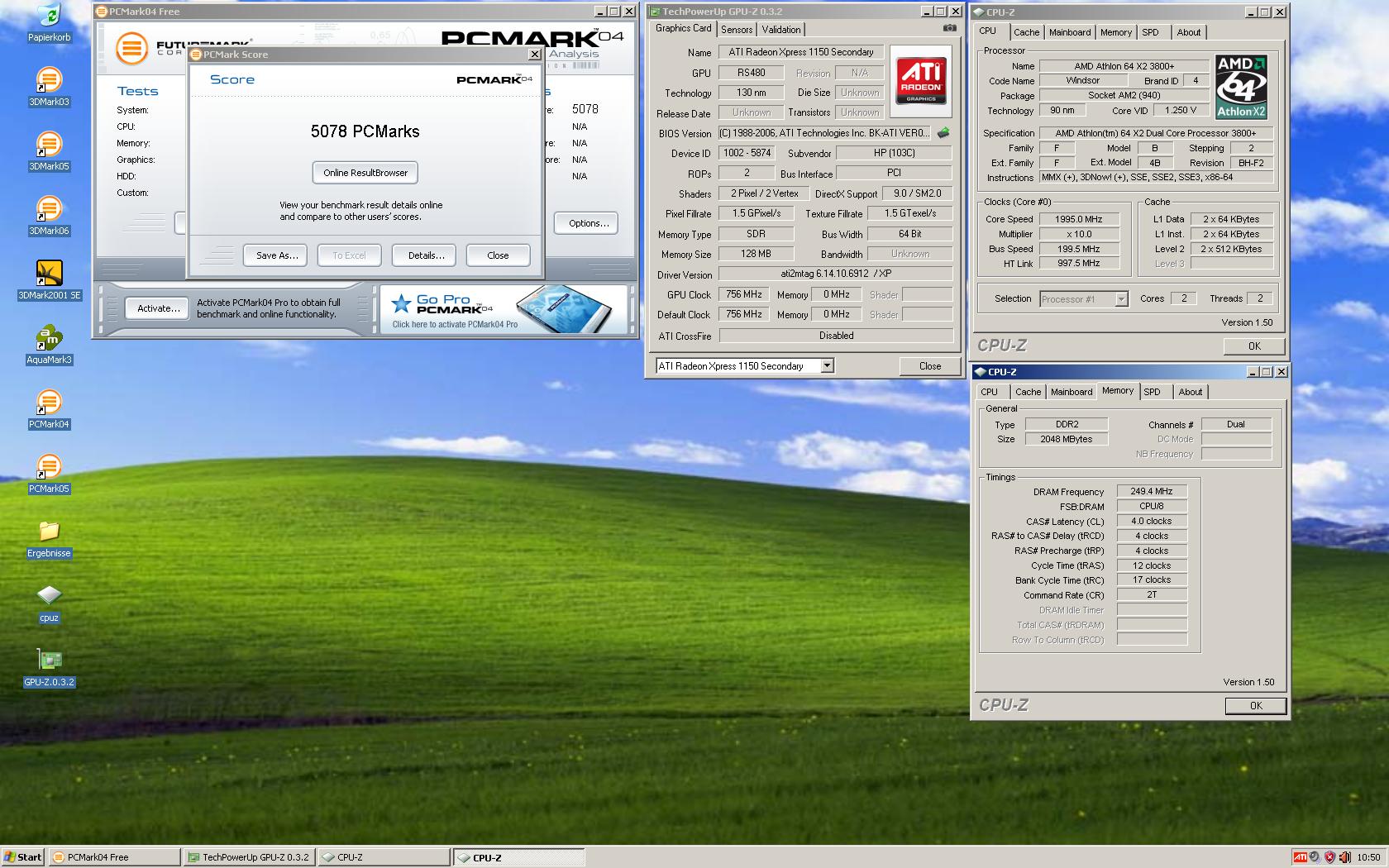Screen dimensions: 1389x868
Task: Switch to Cache tab in upper CPU-Z
Action: pos(1026,32)
